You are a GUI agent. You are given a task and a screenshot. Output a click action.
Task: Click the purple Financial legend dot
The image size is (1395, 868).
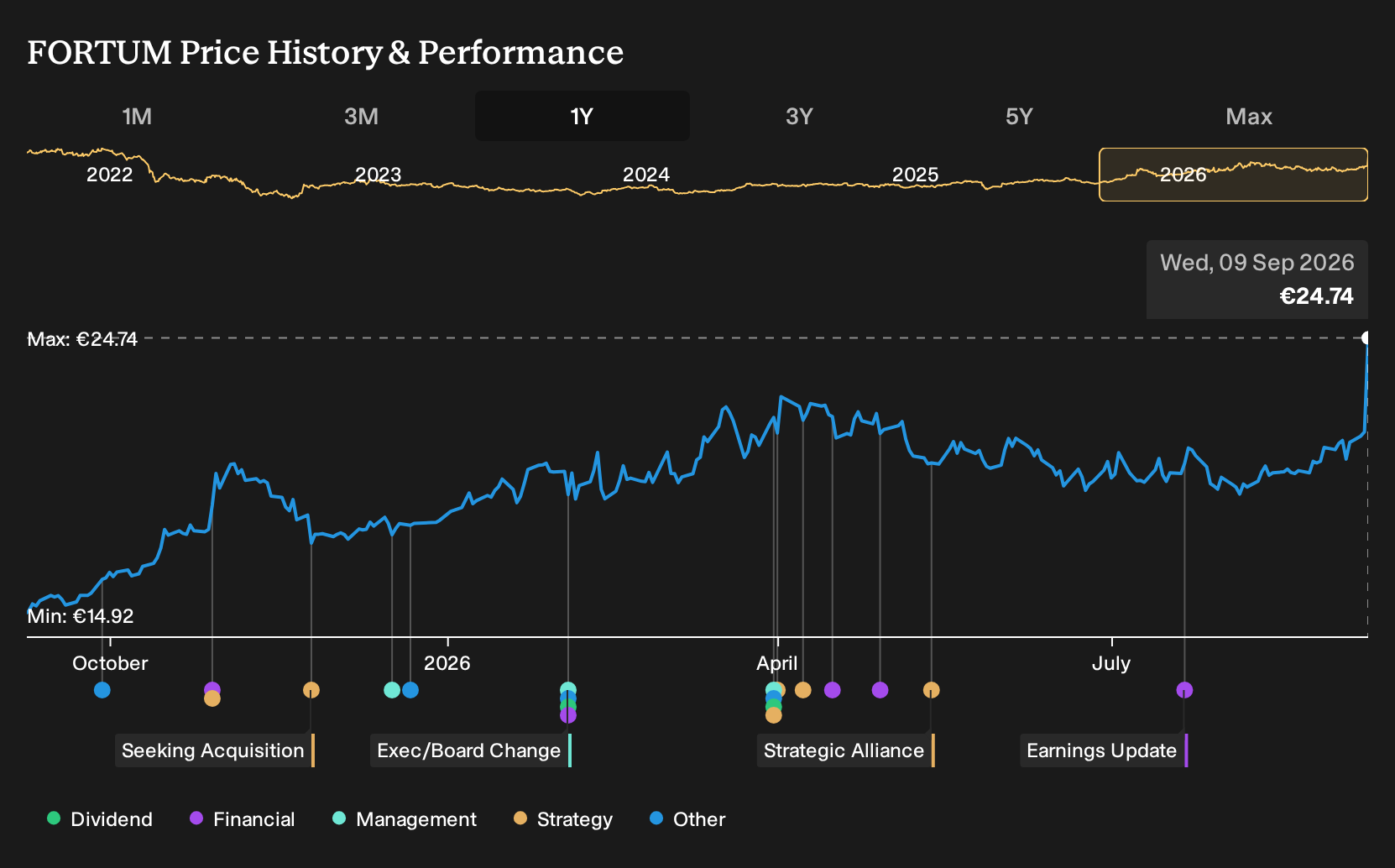pos(196,818)
